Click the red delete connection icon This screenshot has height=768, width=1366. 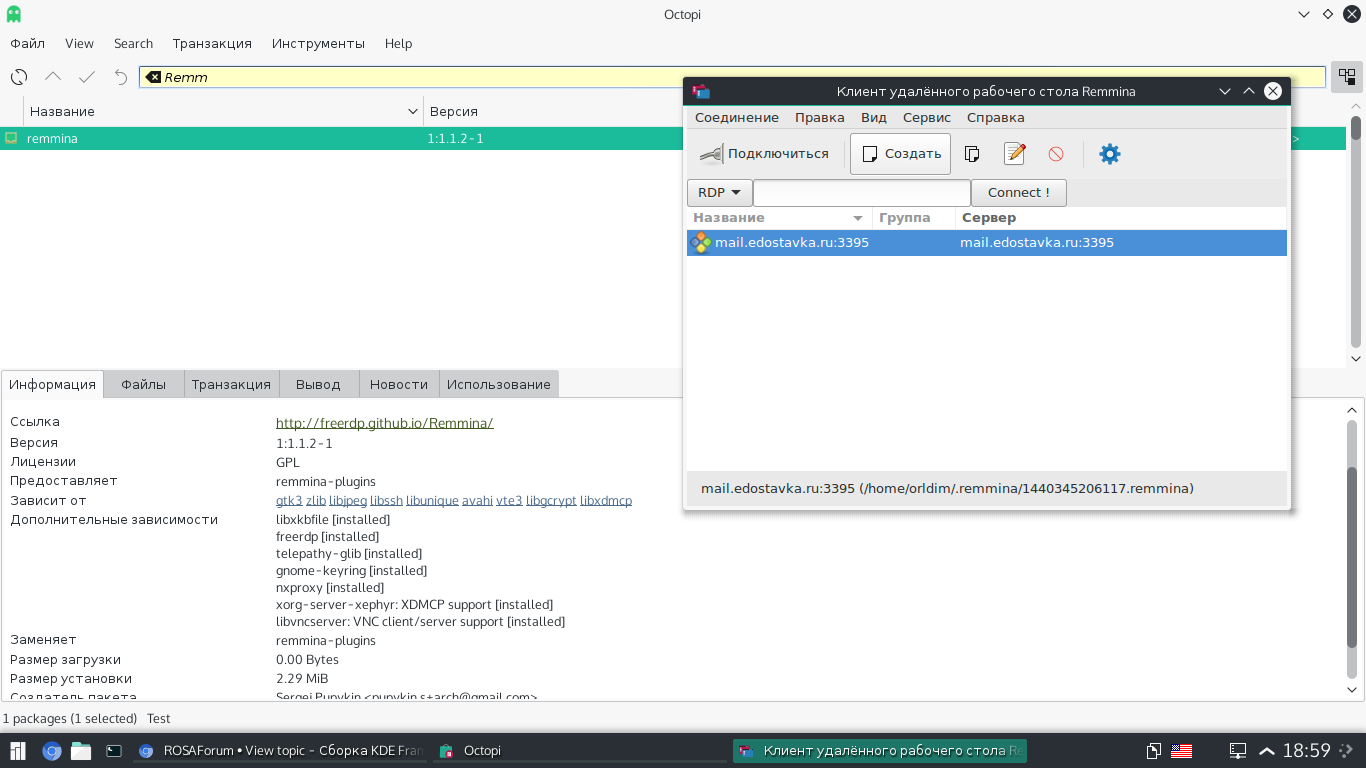[1056, 154]
